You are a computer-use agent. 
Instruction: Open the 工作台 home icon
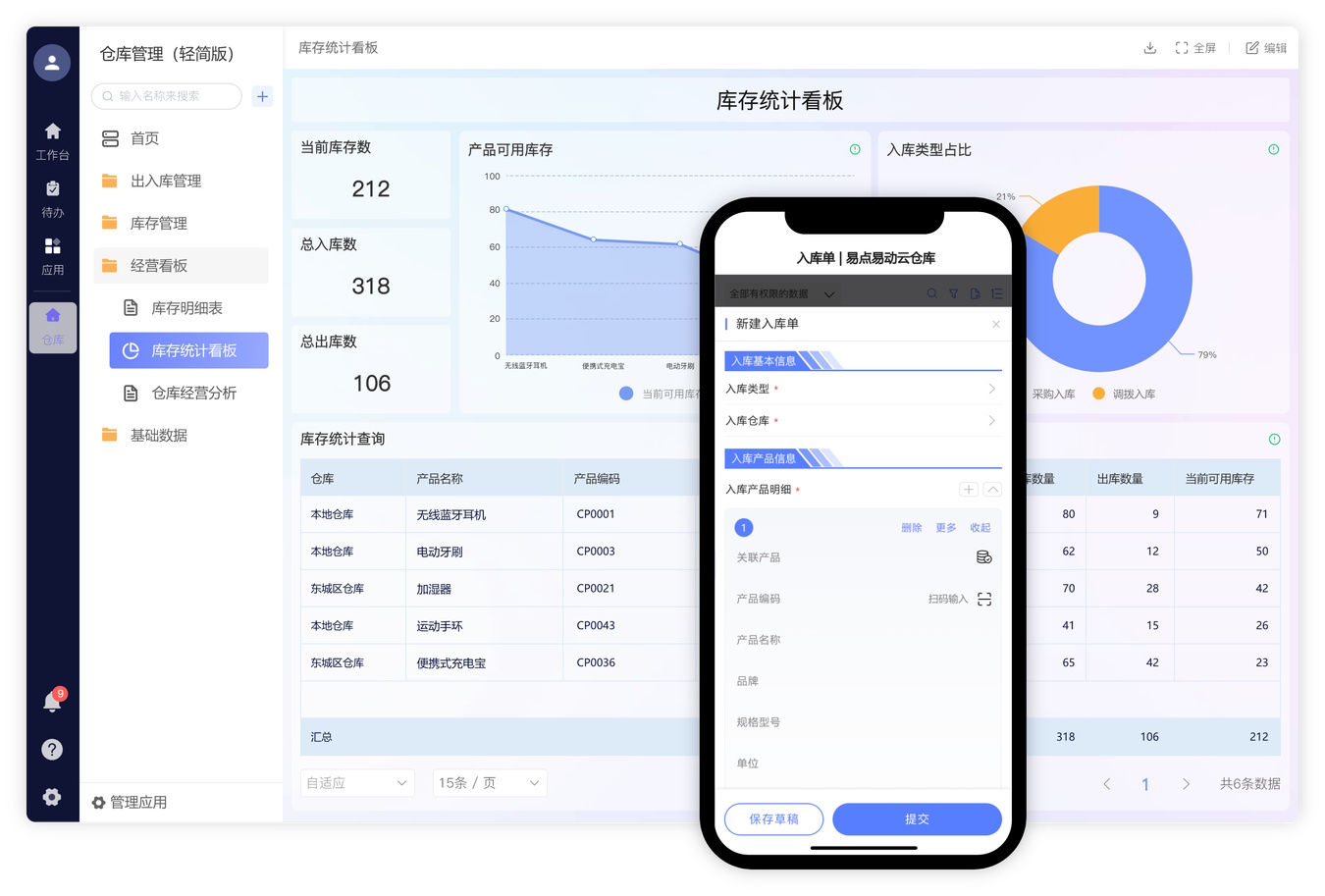pos(53,139)
